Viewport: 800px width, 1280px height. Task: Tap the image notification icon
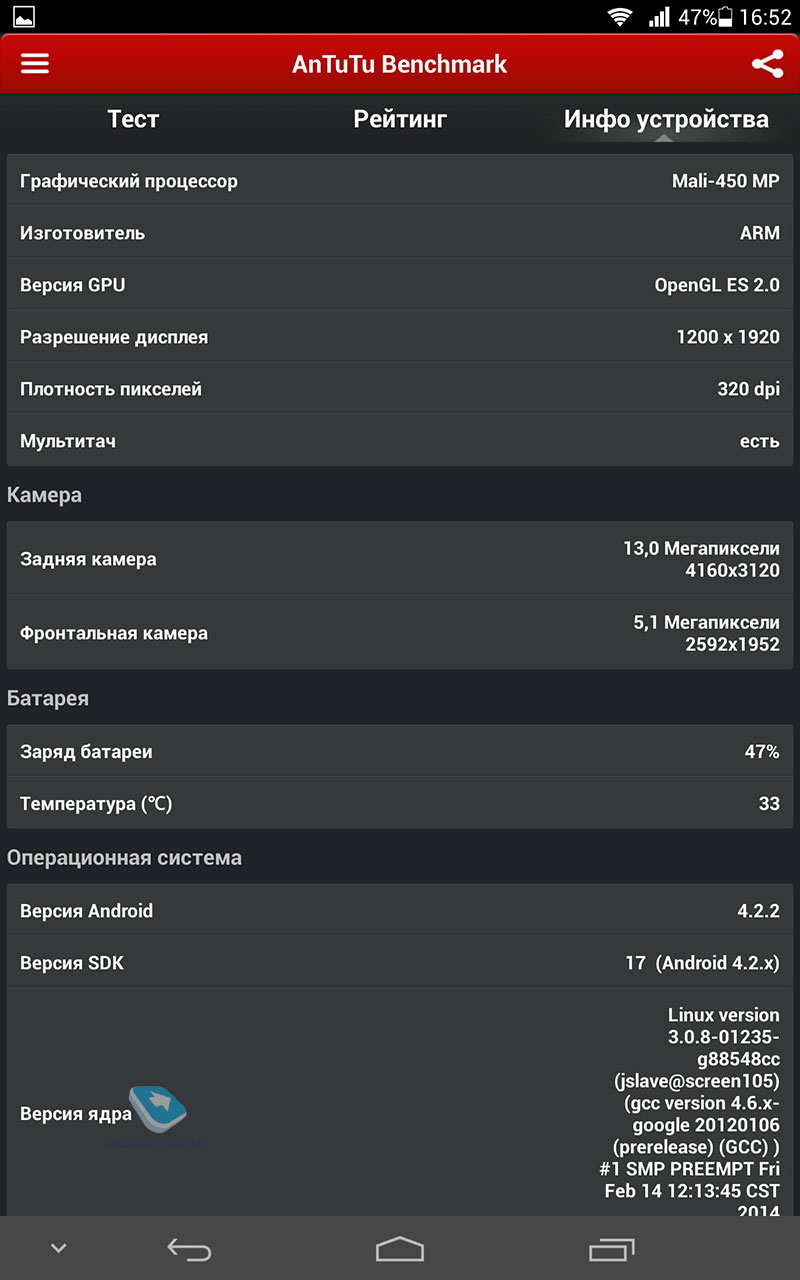click(x=23, y=17)
